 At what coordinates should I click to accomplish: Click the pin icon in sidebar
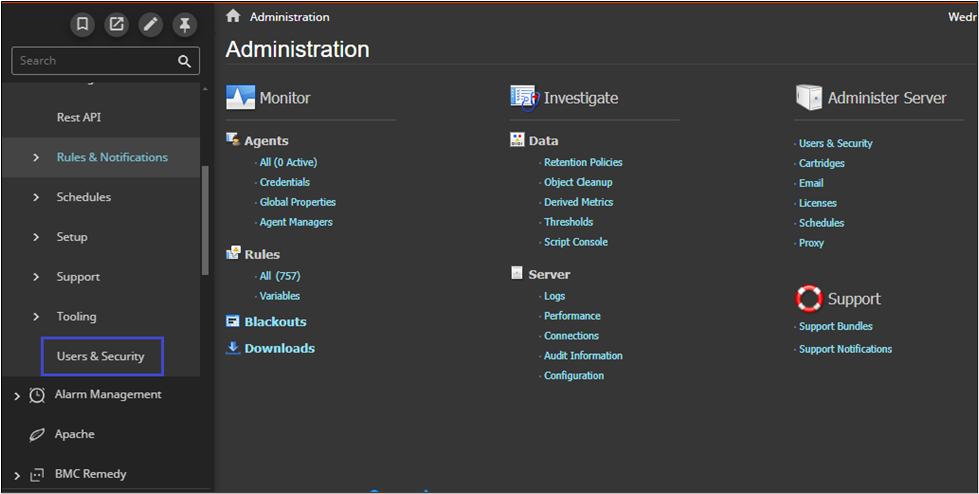(185, 25)
